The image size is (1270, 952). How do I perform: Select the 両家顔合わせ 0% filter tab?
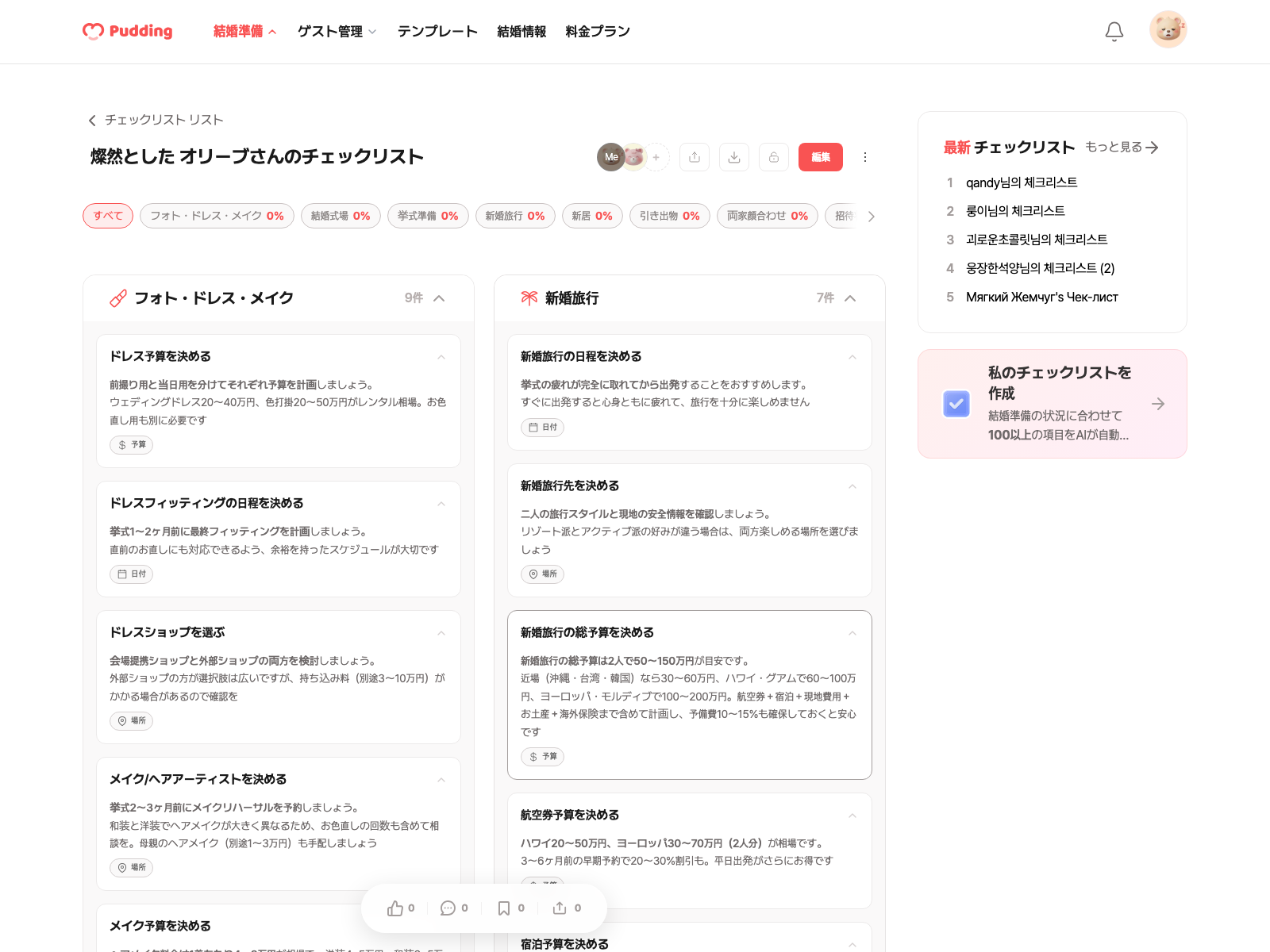pos(768,216)
